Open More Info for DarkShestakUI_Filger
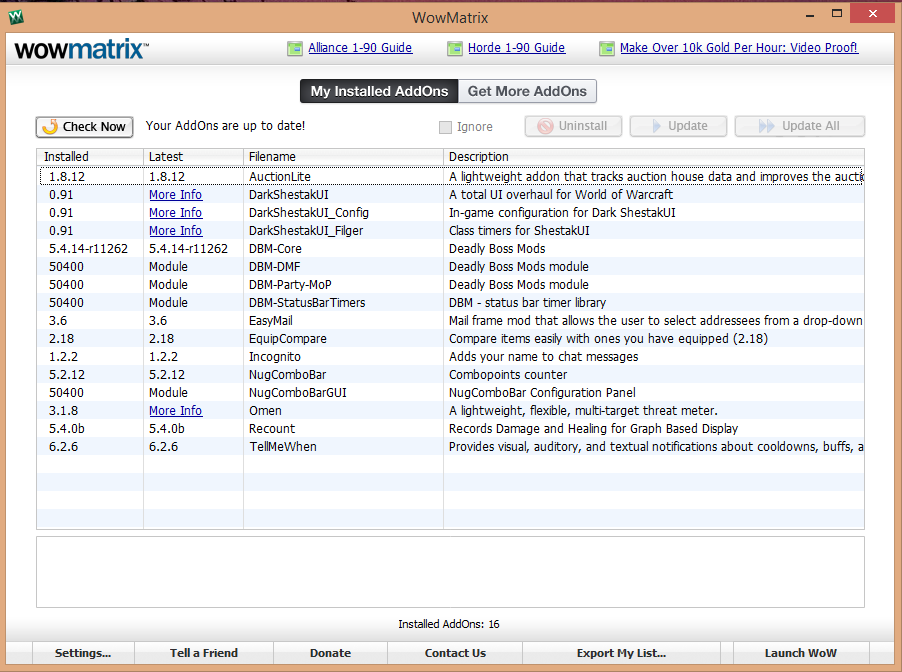 [x=175, y=231]
